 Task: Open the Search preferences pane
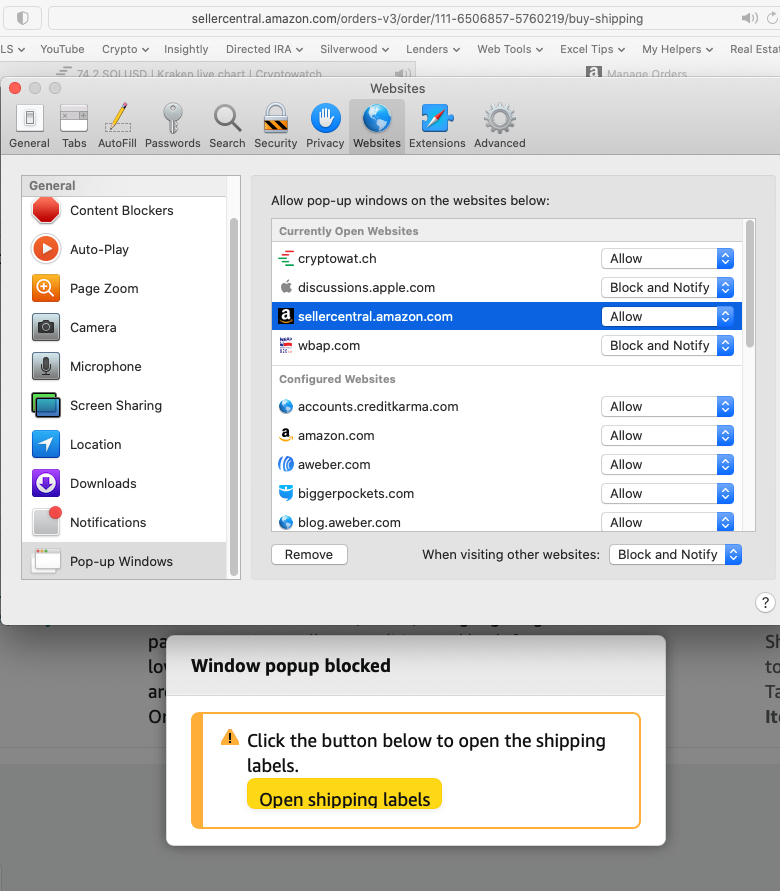(x=227, y=126)
